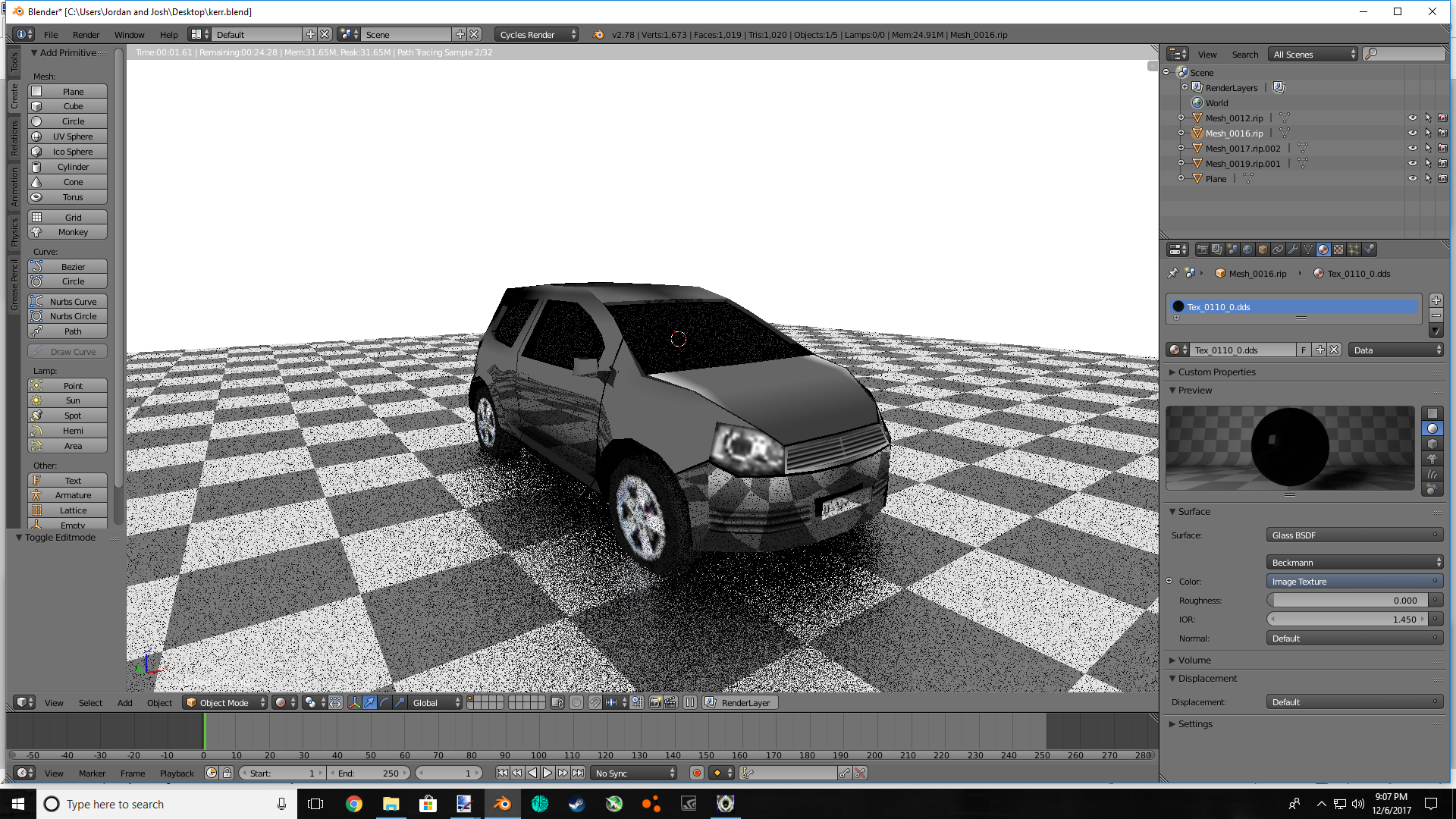Open the Render menu
Screen dimensions: 1456x819
(x=86, y=35)
